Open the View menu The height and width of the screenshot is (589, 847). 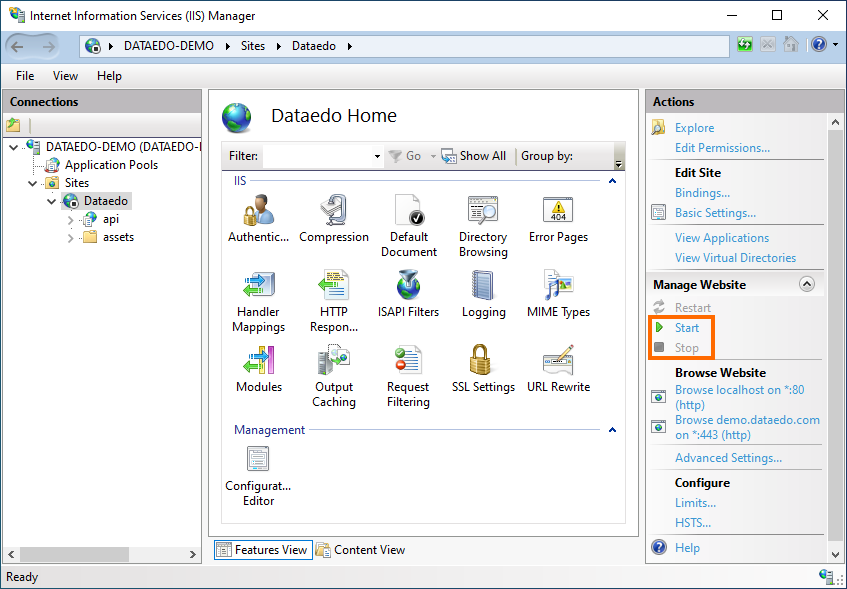pyautogui.click(x=65, y=76)
